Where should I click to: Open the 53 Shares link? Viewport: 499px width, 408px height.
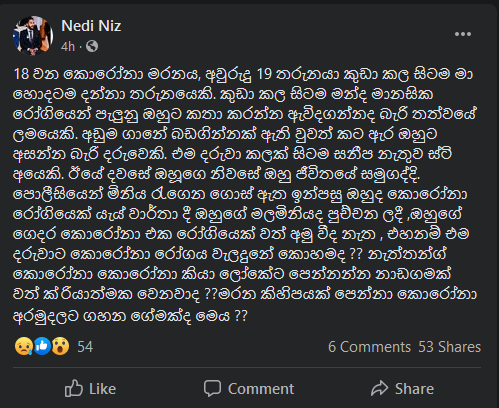point(450,347)
